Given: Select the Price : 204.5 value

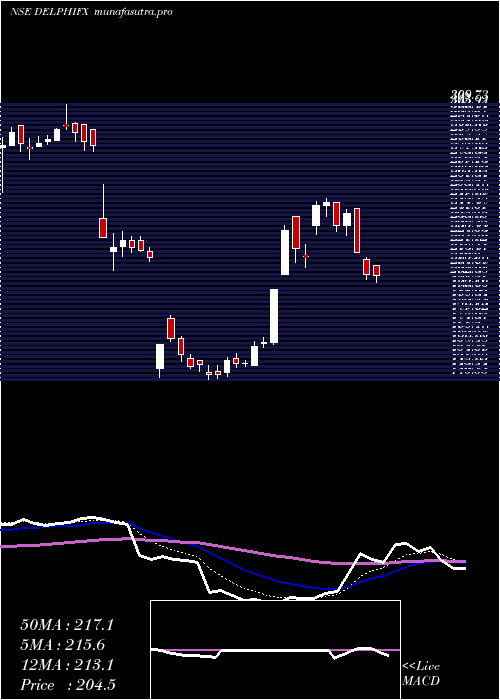Looking at the screenshot, I should pyautogui.click(x=68, y=685).
